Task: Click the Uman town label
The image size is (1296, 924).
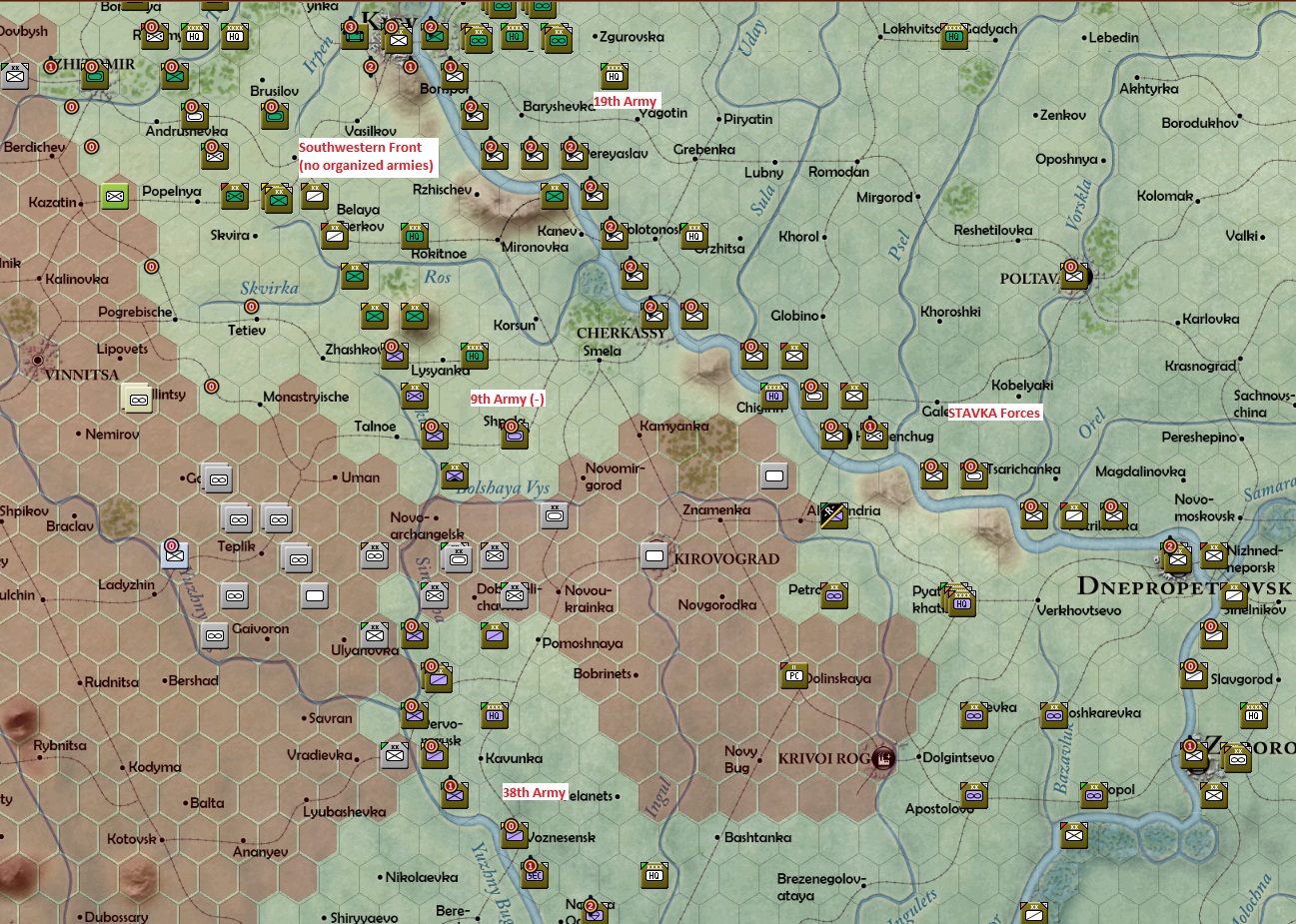Action: (361, 477)
